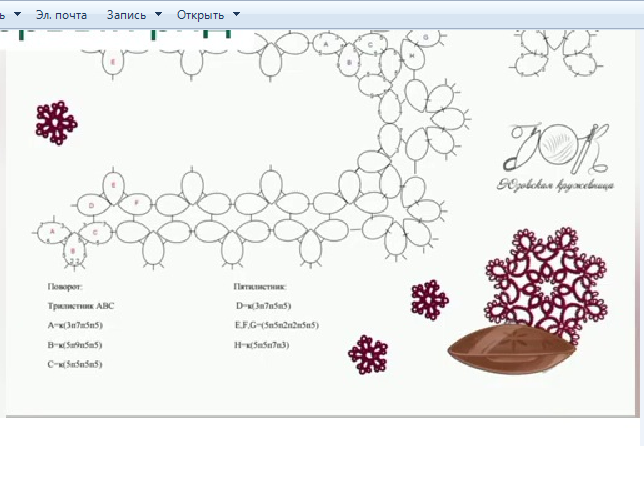Viewport: 644px width, 494px height.
Task: Click the 'B=к(5п9п5п5)' formula line
Action: [75, 345]
